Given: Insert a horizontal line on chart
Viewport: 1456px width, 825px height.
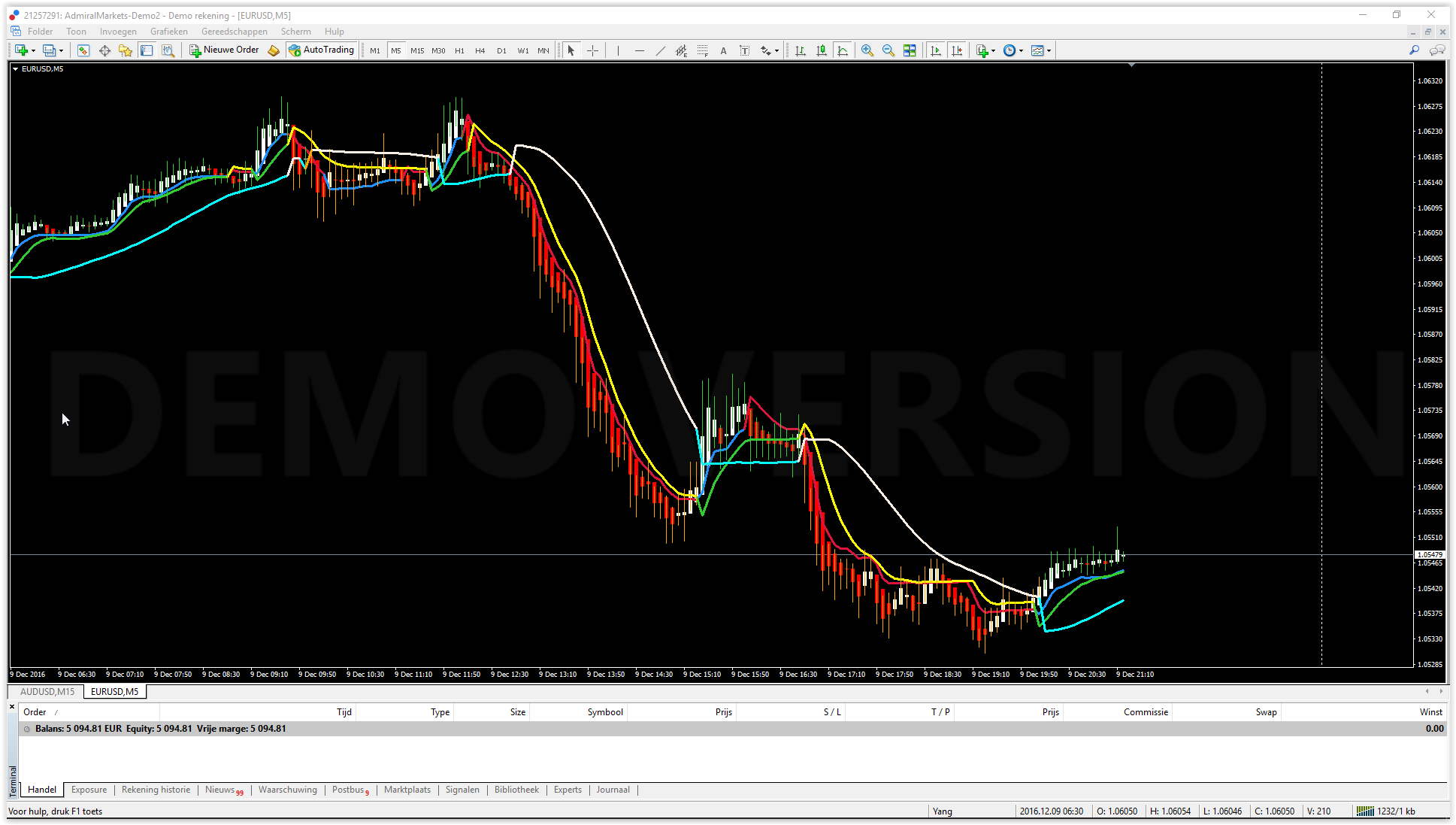Looking at the screenshot, I should tap(639, 50).
